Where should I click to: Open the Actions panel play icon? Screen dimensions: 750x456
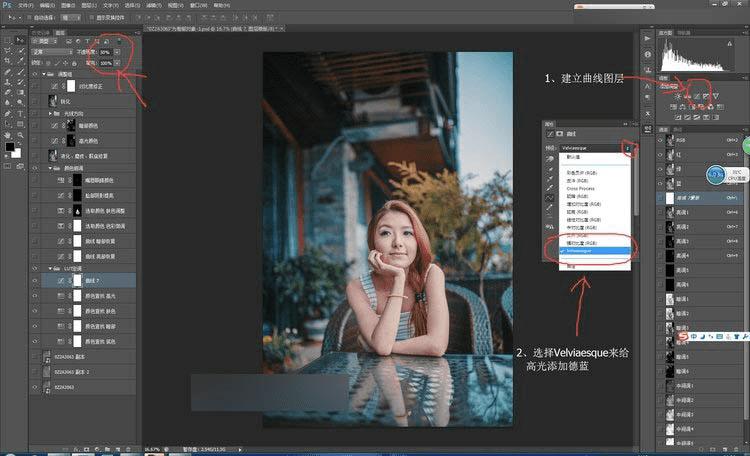[x=648, y=38]
